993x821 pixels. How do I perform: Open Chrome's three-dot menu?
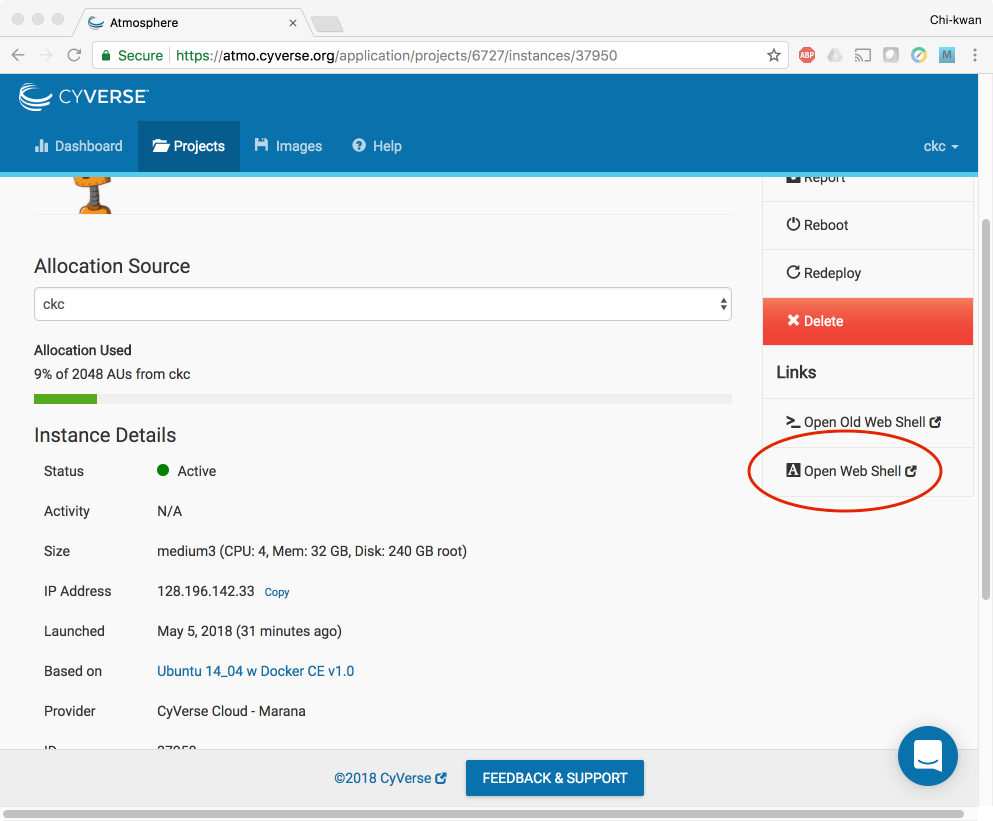tap(975, 55)
